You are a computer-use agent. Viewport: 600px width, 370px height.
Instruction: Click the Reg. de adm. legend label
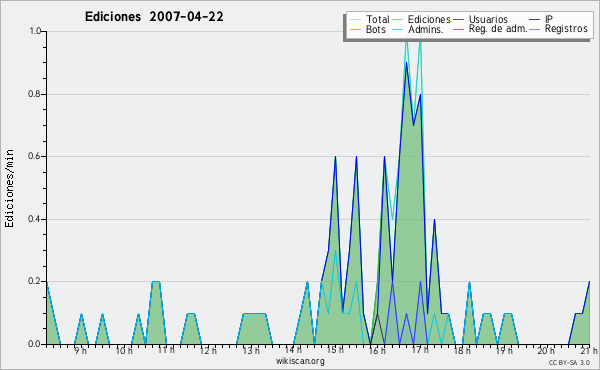tap(498, 29)
